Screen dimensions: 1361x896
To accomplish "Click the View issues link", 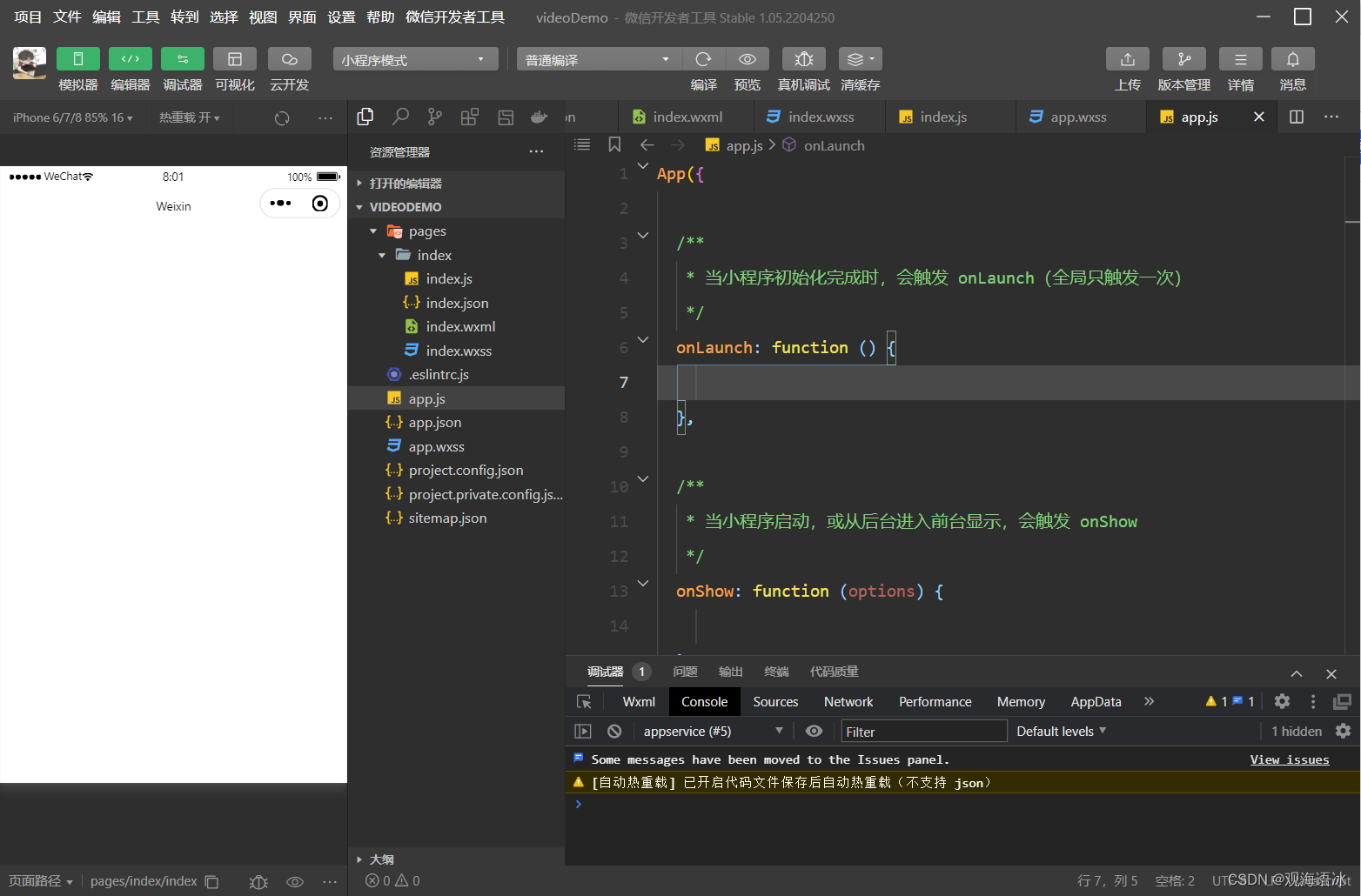I will tap(1290, 759).
